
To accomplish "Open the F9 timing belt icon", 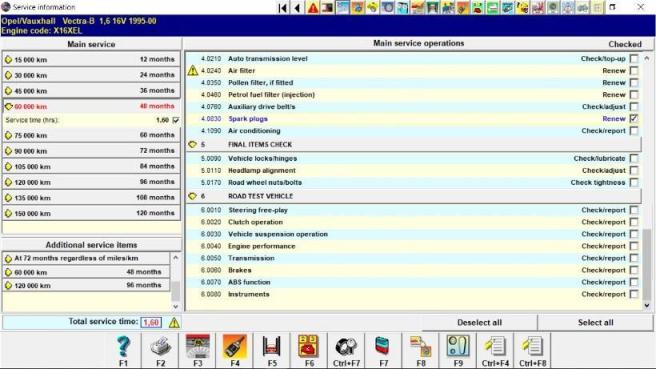I will 458,346.
